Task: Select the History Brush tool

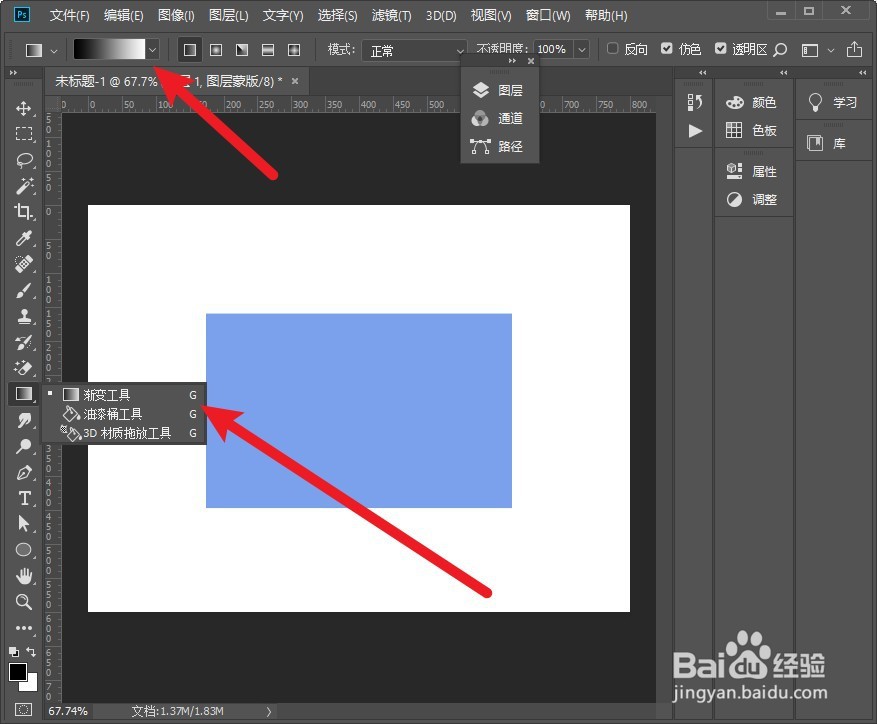Action: point(23,342)
